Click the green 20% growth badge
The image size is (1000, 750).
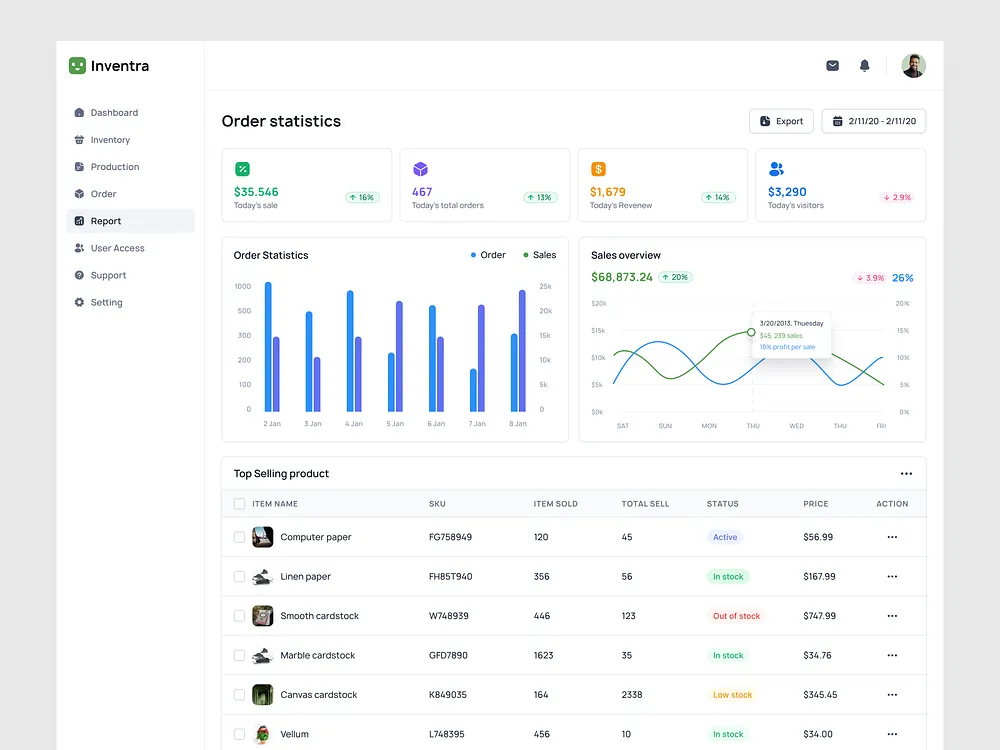coord(675,277)
